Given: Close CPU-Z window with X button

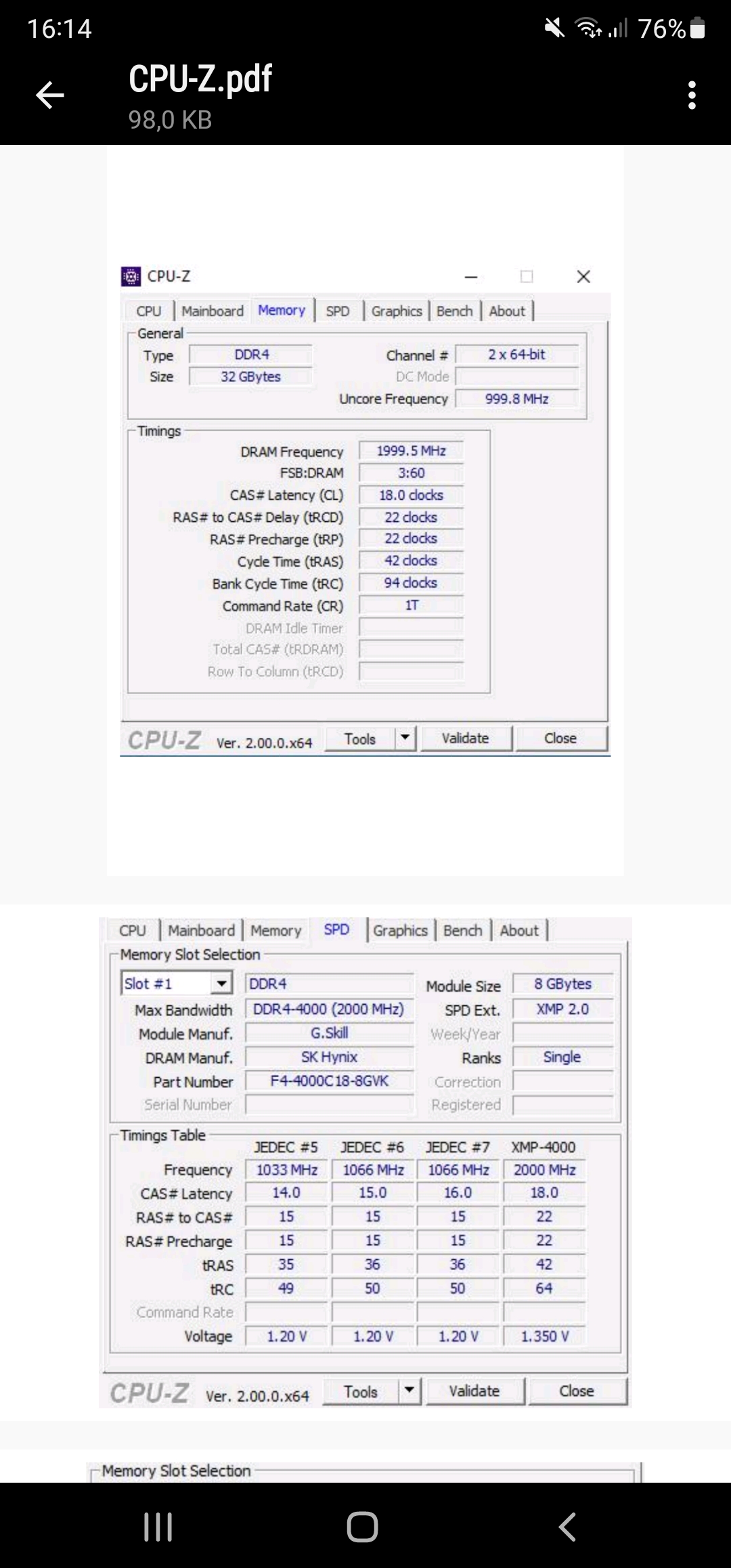Looking at the screenshot, I should pyautogui.click(x=583, y=276).
